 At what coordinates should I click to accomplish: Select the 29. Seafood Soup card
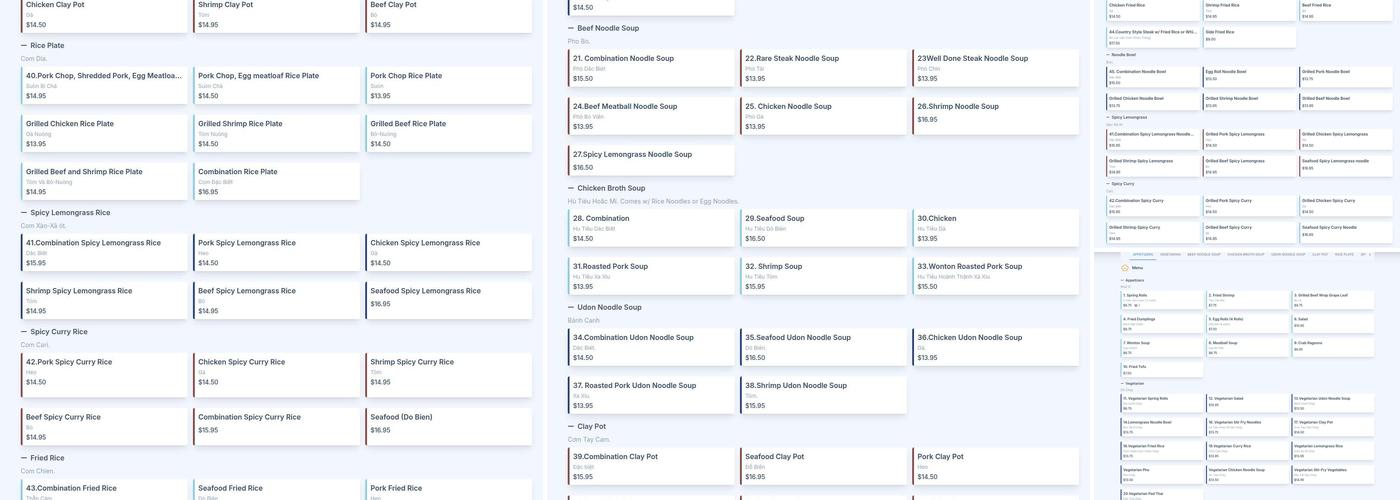coord(824,228)
